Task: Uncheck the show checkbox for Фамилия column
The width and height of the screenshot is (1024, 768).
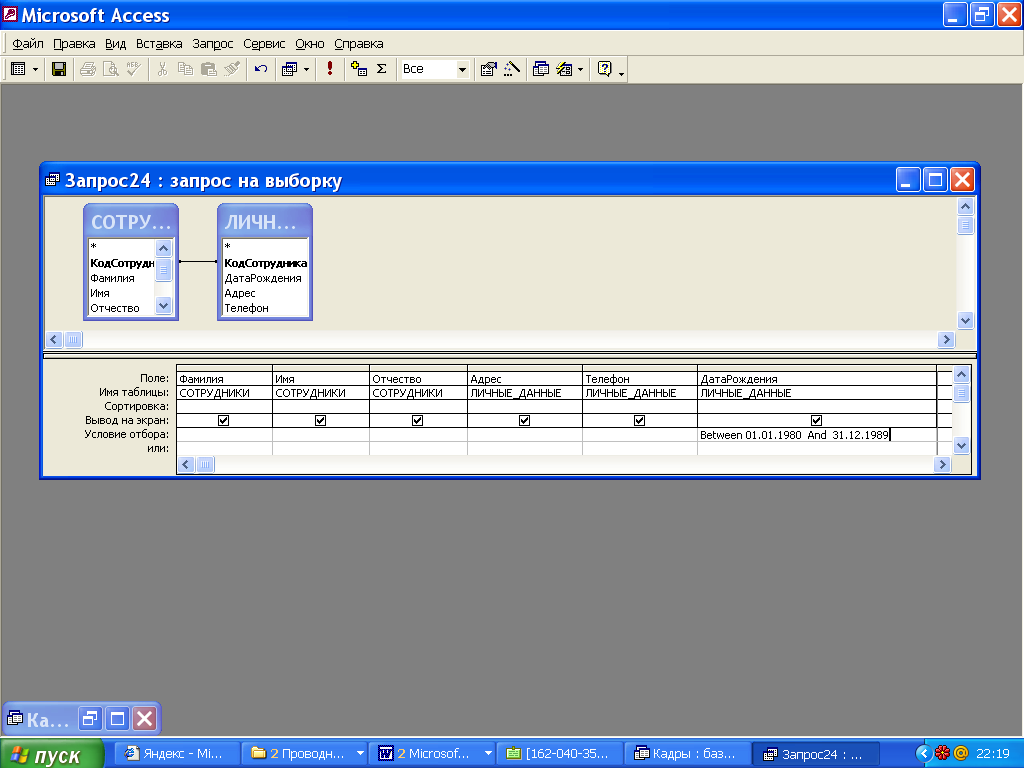Action: coord(223,421)
